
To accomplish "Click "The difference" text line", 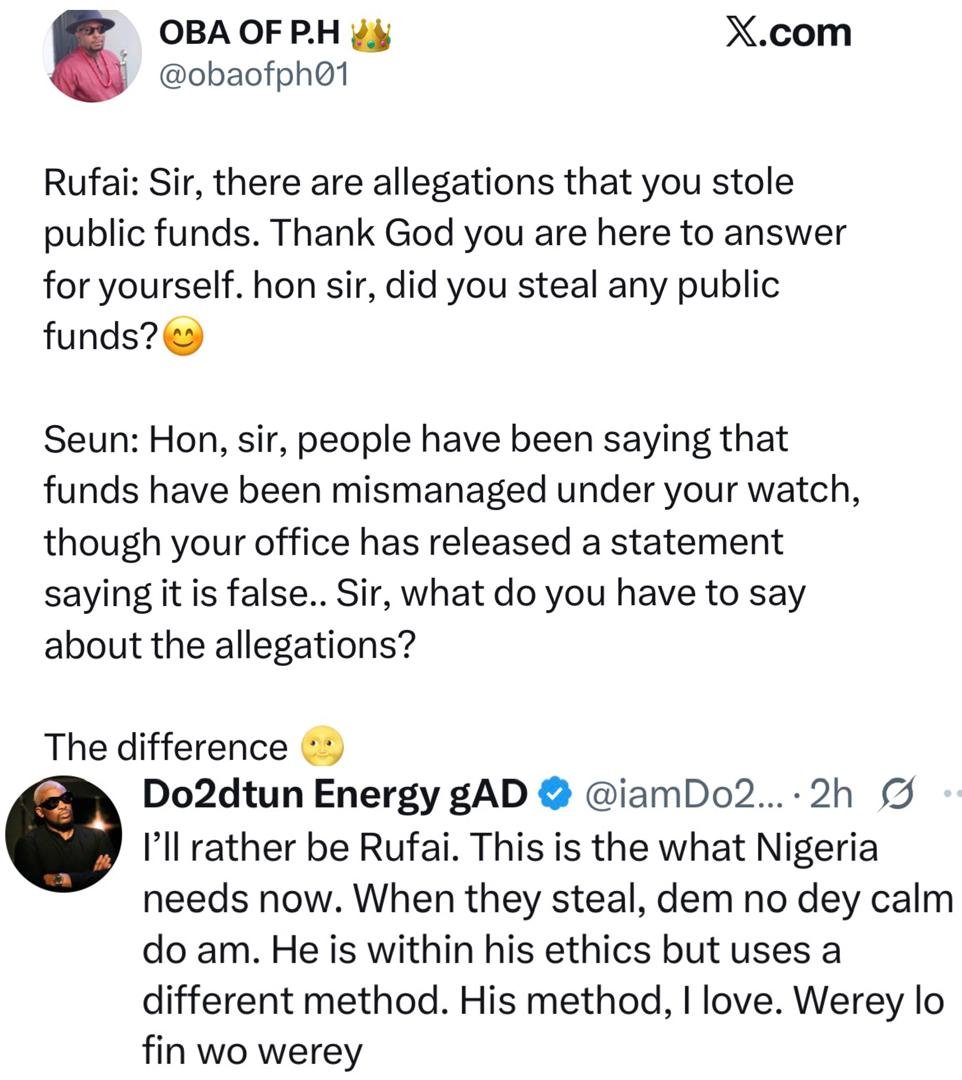I will (x=166, y=747).
